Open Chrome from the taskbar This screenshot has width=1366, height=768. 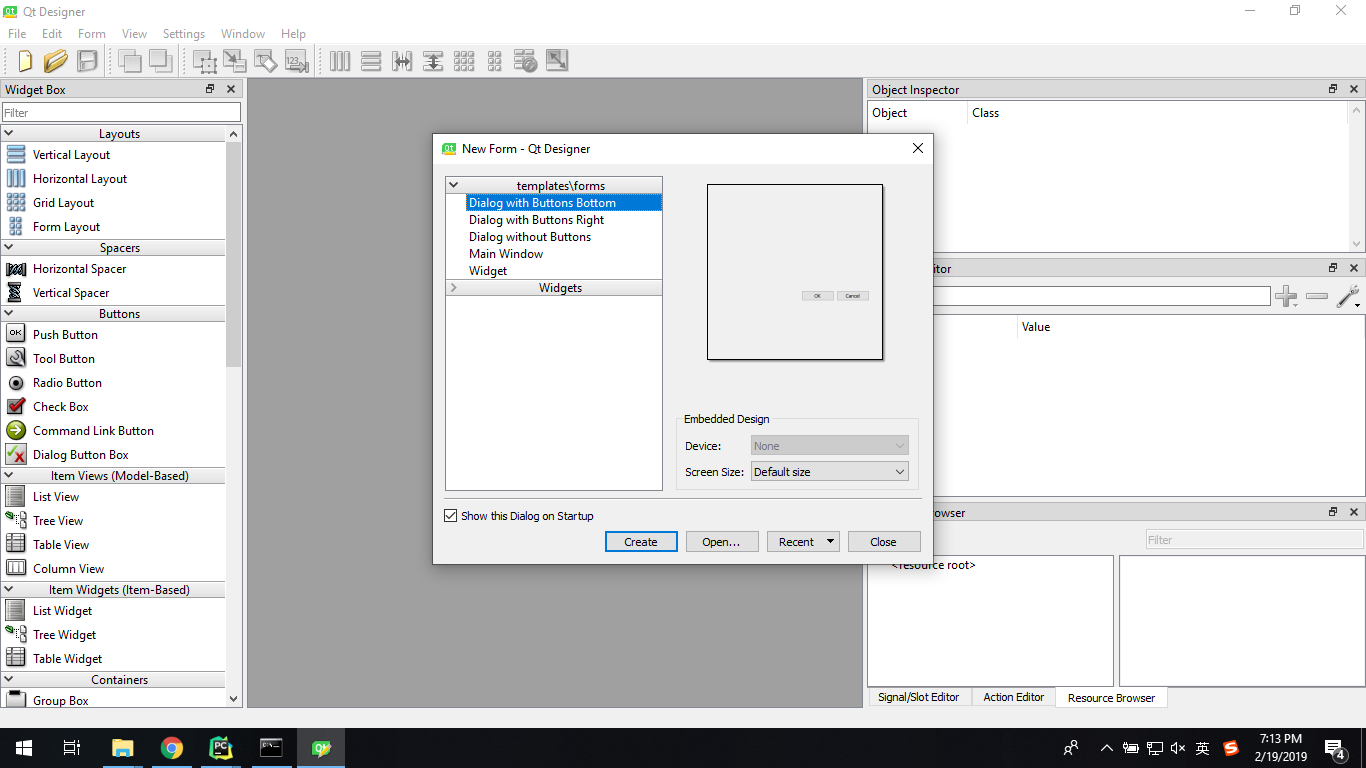[172, 748]
